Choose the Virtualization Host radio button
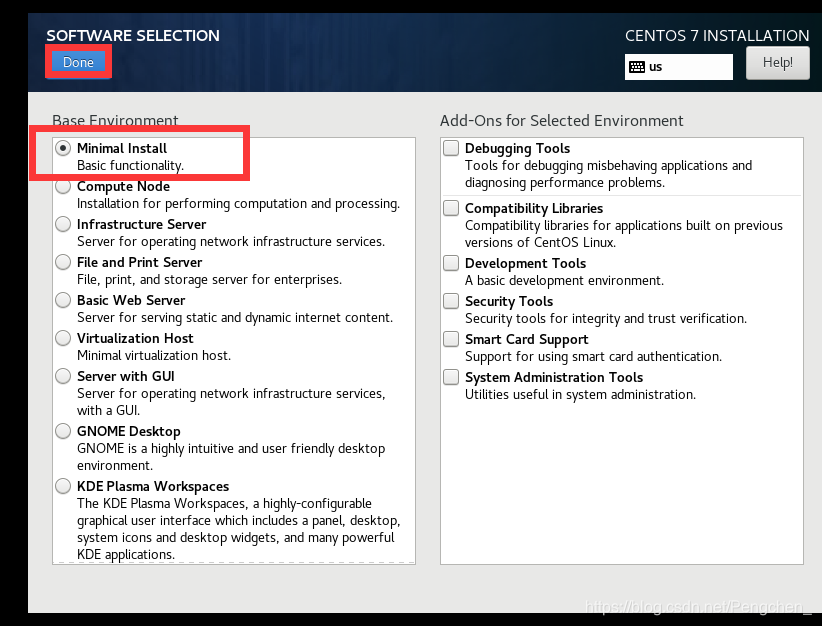Viewport: 822px width, 626px height. point(63,338)
